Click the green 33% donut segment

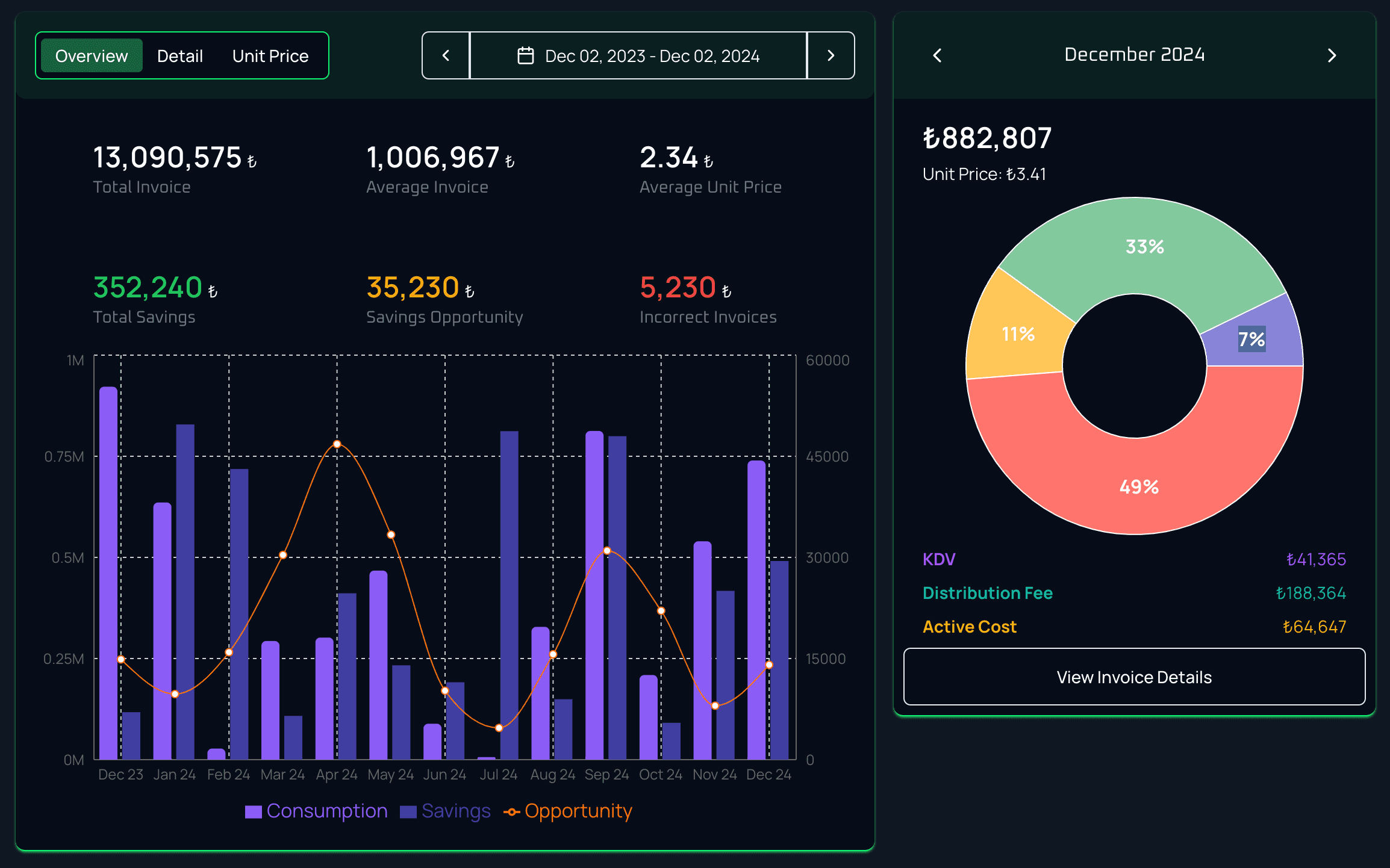click(1144, 247)
